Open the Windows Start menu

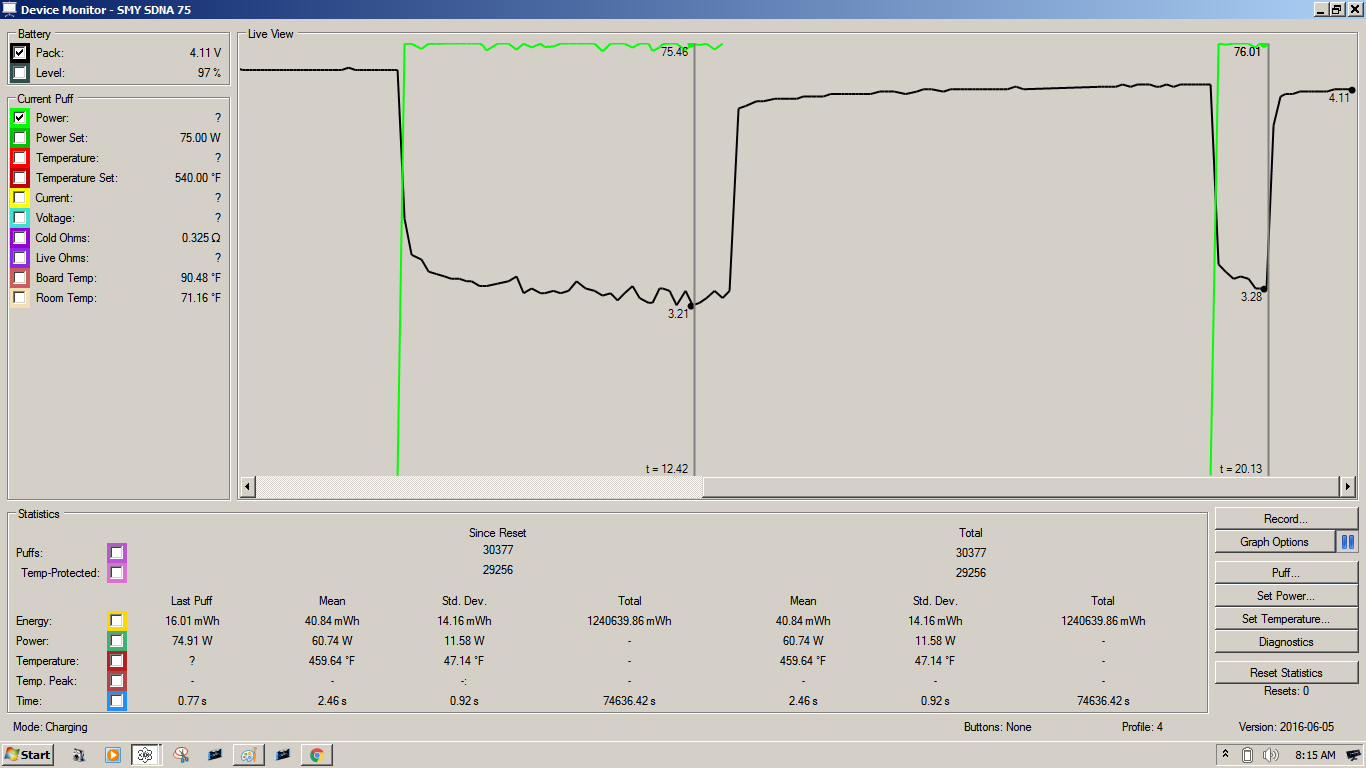tap(28, 755)
